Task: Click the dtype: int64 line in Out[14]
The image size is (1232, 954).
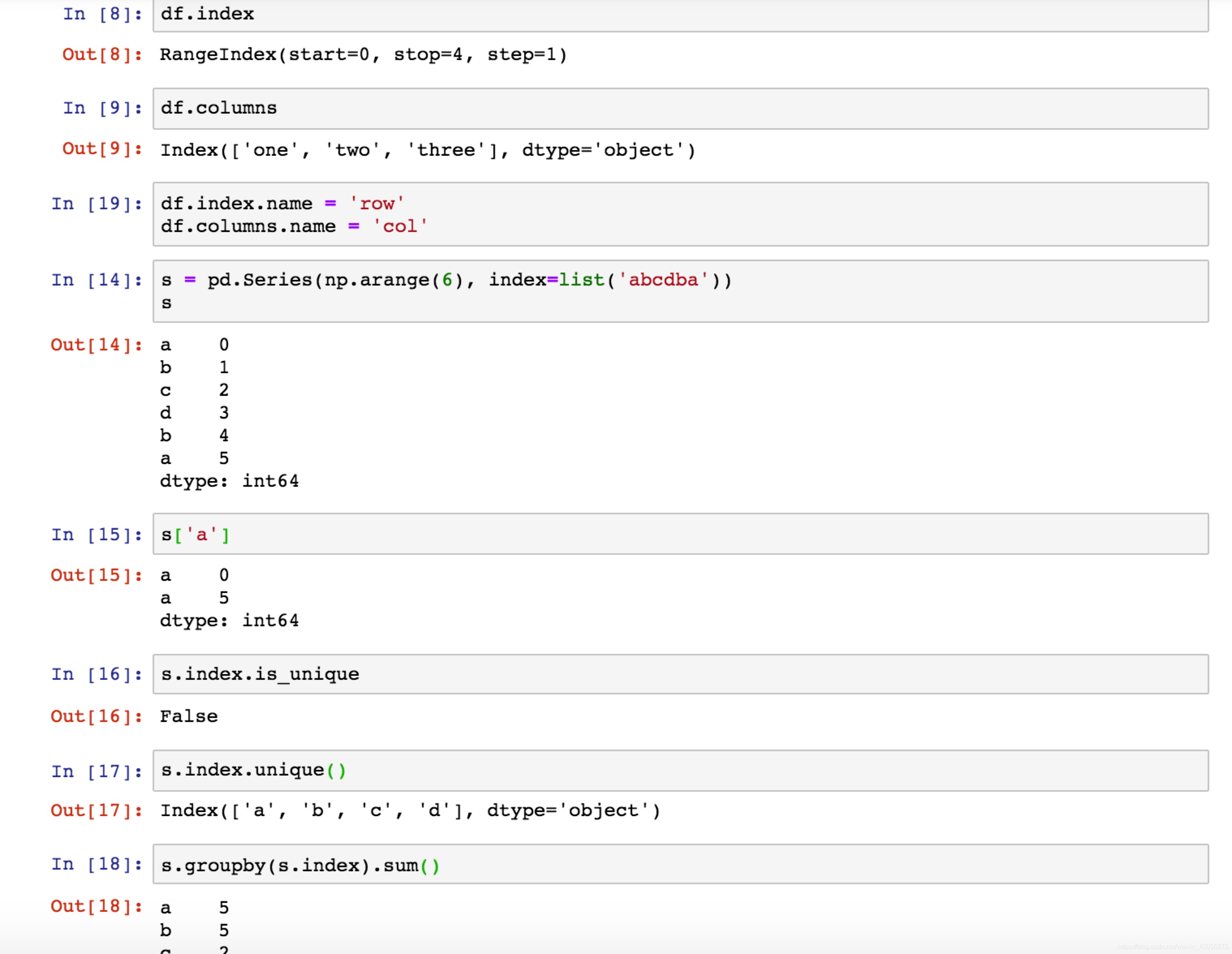Action: coord(229,481)
